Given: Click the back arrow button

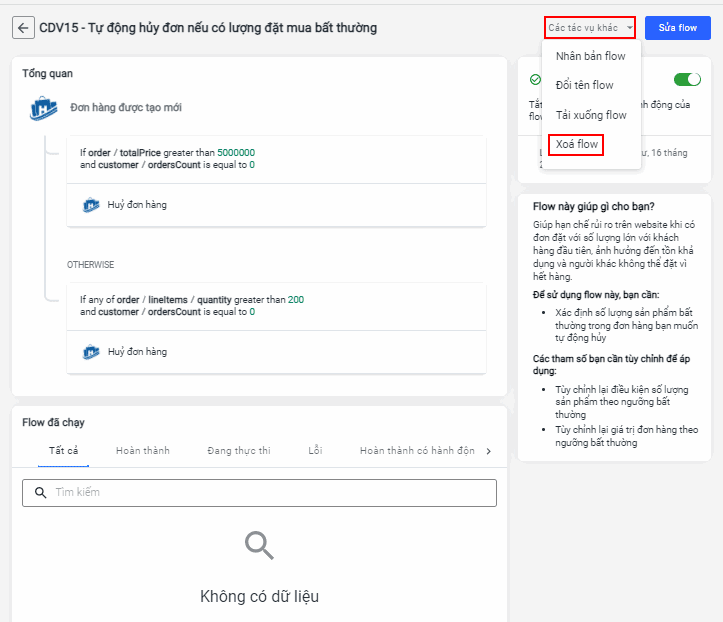Looking at the screenshot, I should (x=22, y=28).
